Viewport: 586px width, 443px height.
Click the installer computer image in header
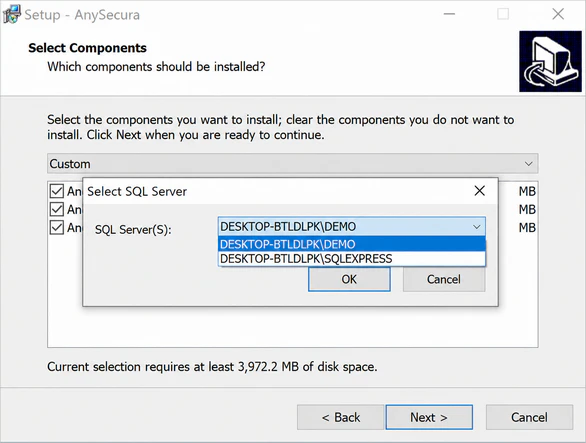550,61
